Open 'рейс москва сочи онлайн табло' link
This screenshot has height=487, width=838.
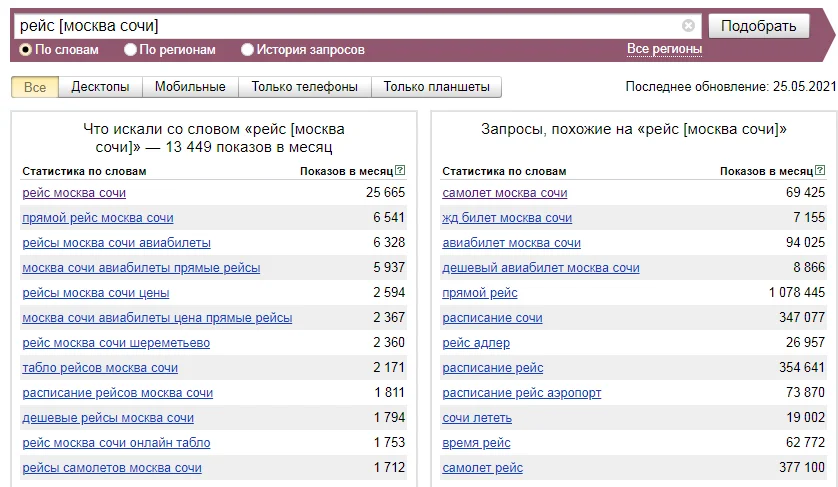pos(117,443)
